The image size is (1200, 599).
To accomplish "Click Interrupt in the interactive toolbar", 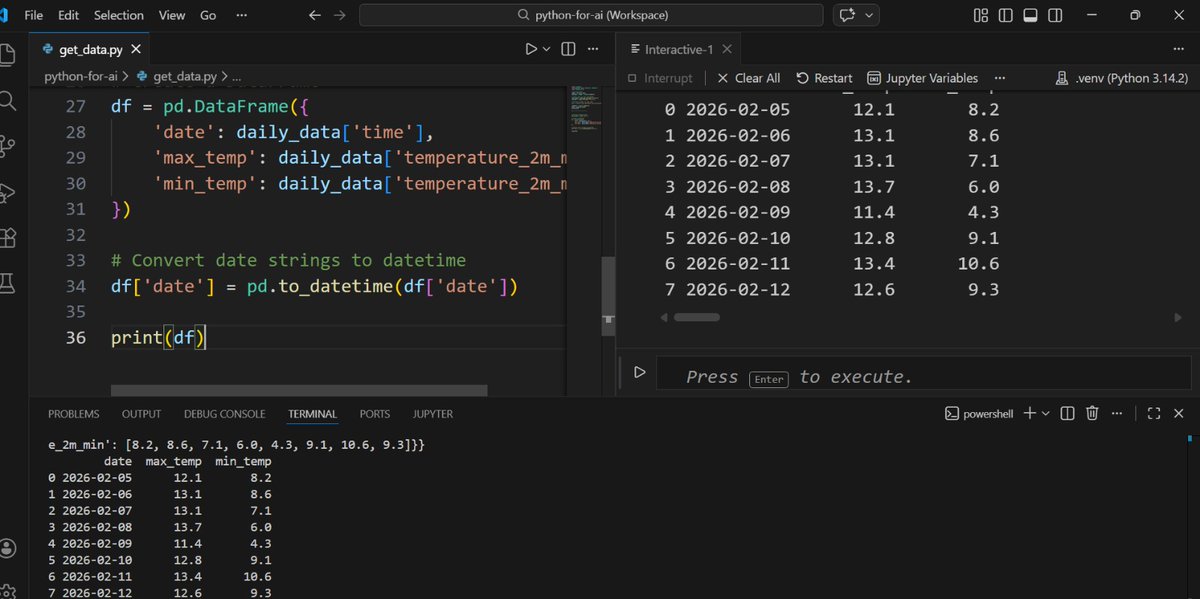I will click(658, 78).
